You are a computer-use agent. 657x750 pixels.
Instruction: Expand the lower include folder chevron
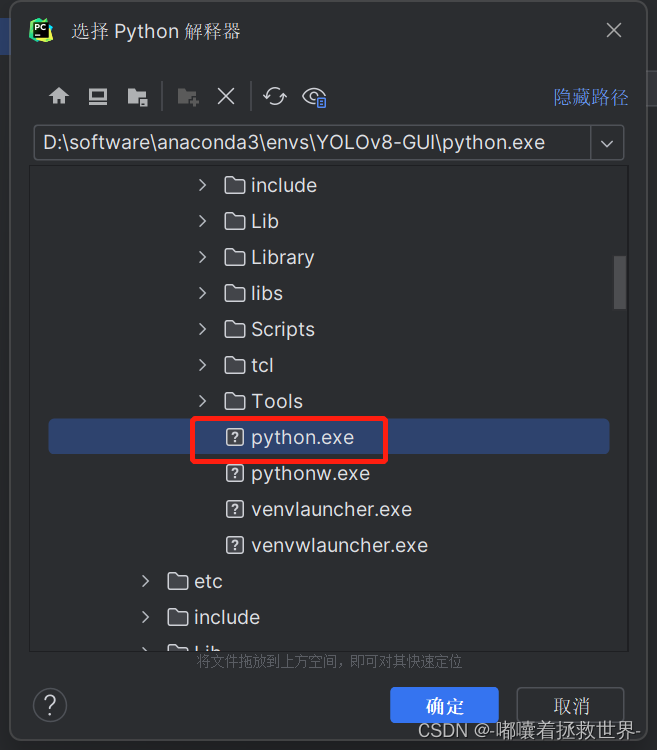(x=145, y=617)
